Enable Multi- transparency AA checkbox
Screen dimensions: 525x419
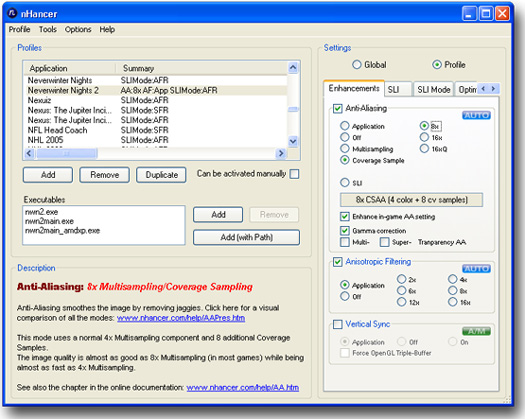pyautogui.click(x=345, y=242)
